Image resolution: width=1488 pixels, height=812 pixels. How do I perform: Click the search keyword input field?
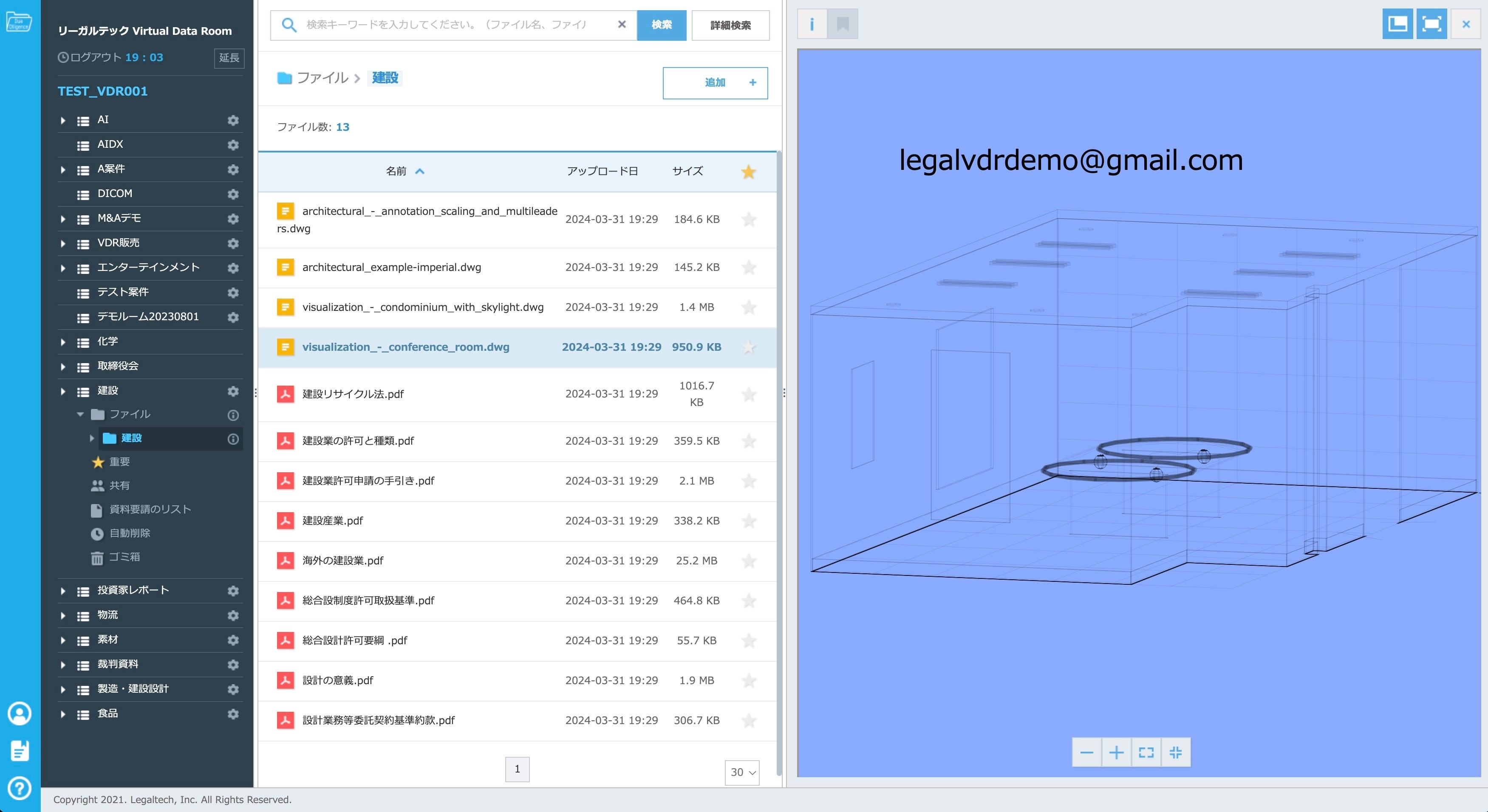point(445,25)
